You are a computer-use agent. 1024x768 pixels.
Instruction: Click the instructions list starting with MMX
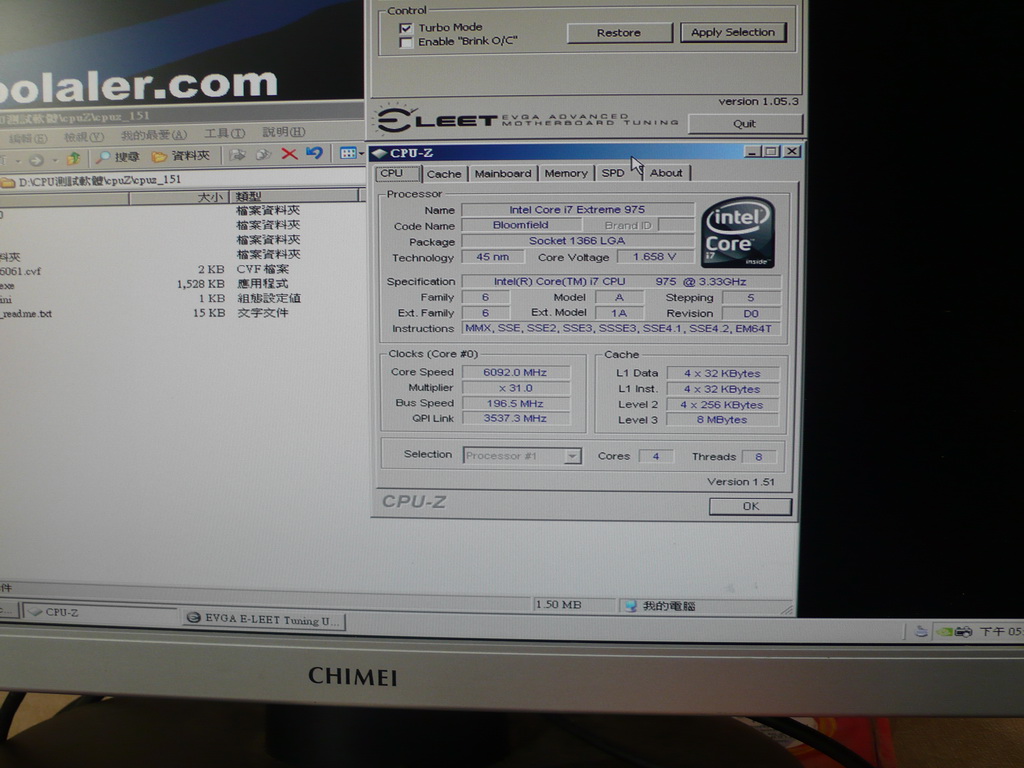(620, 328)
